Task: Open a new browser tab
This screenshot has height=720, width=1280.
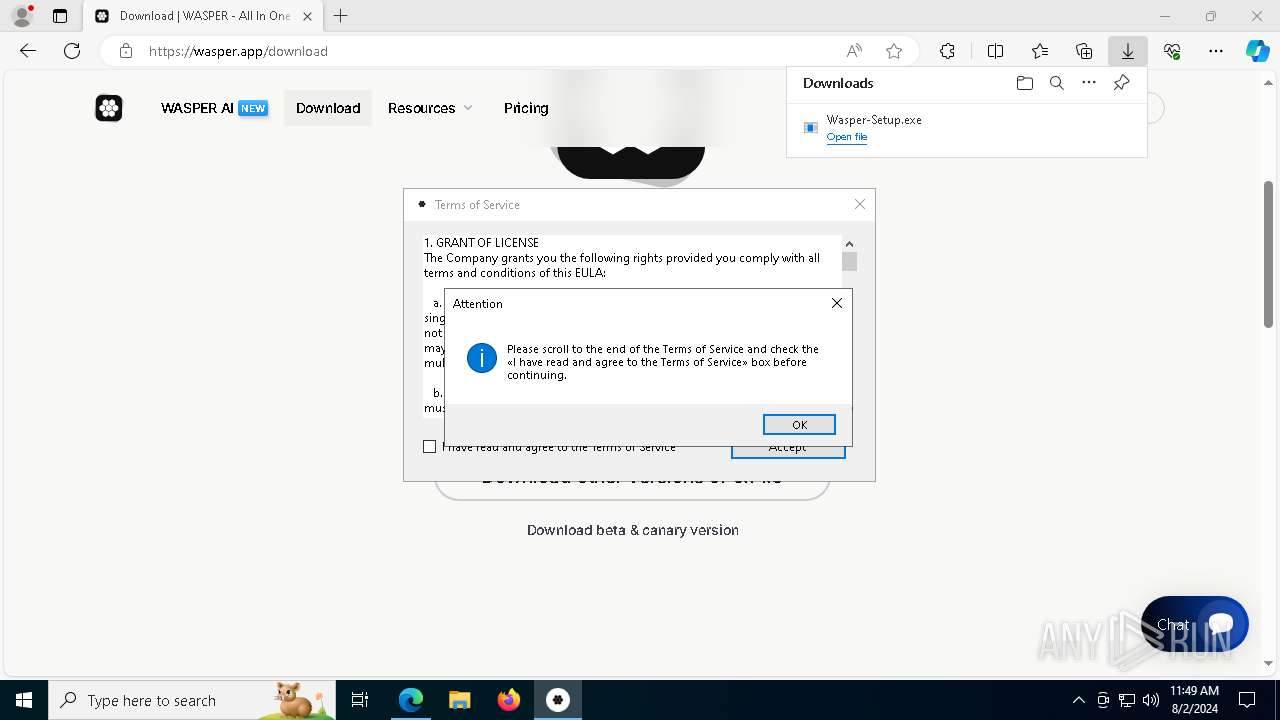Action: tap(341, 16)
